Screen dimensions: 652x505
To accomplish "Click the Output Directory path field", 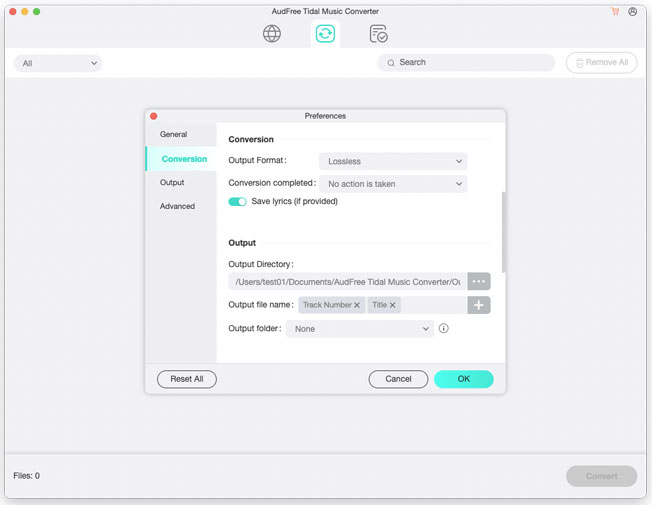I will (x=348, y=282).
